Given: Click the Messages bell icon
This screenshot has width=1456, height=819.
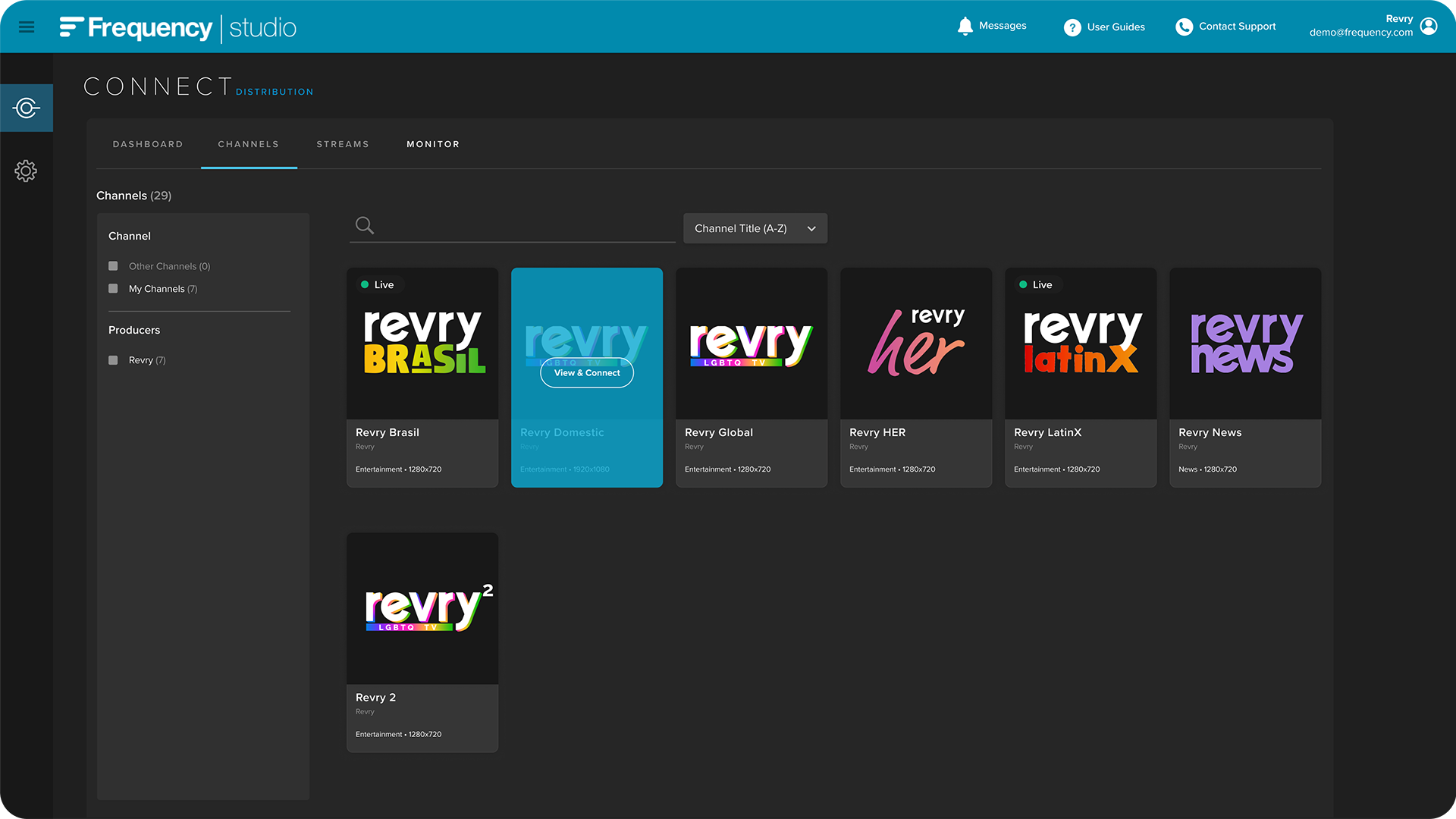Looking at the screenshot, I should [965, 27].
